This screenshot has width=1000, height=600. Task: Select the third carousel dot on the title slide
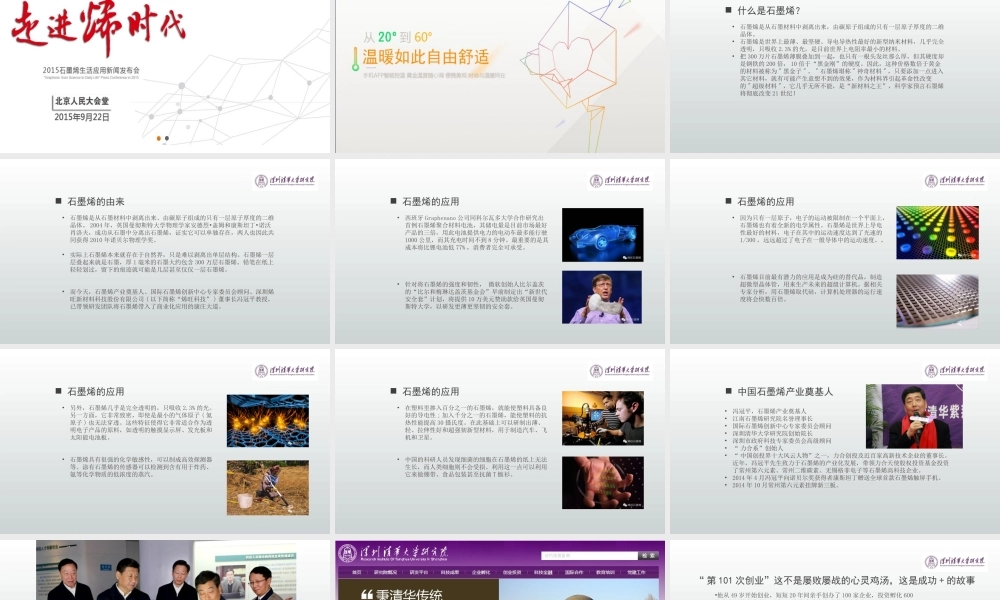click(176, 138)
